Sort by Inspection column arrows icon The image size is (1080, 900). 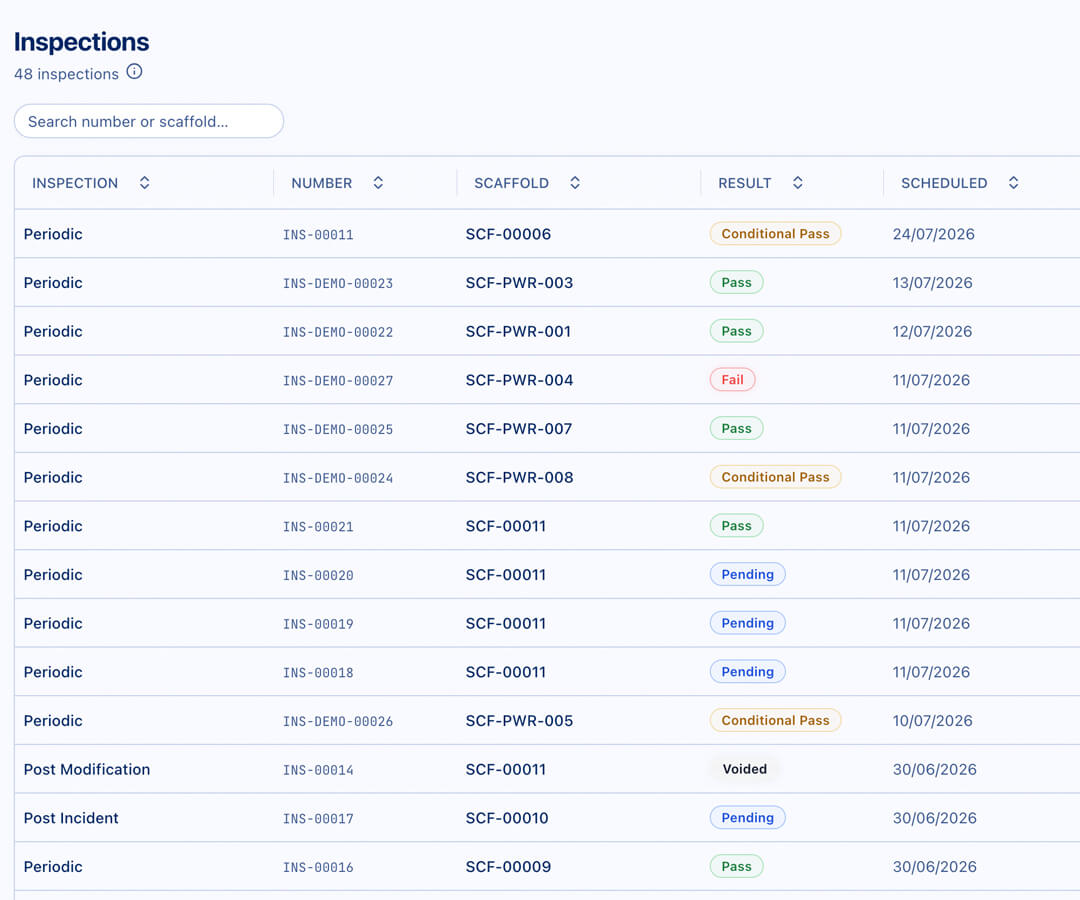(x=145, y=182)
